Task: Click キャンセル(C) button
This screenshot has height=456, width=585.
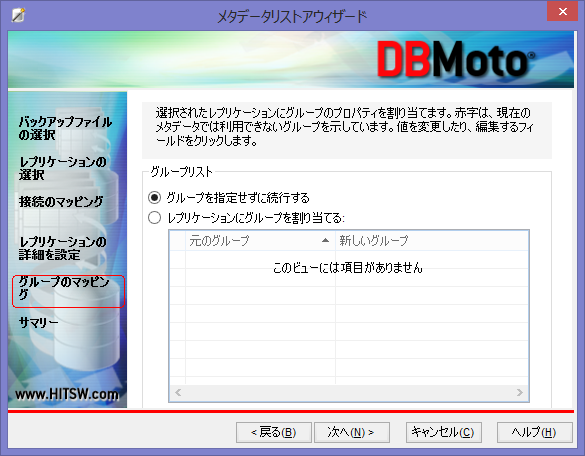Action: click(444, 432)
